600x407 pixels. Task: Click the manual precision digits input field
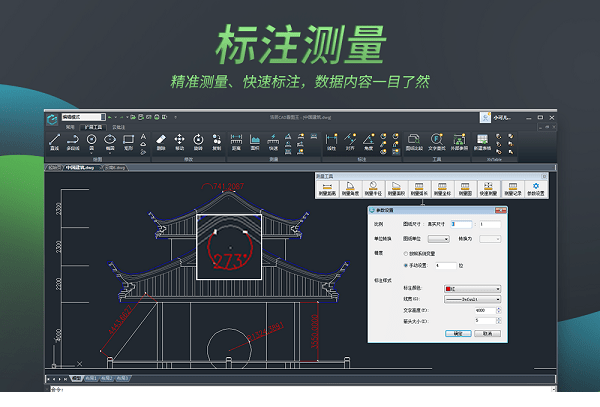coord(446,265)
